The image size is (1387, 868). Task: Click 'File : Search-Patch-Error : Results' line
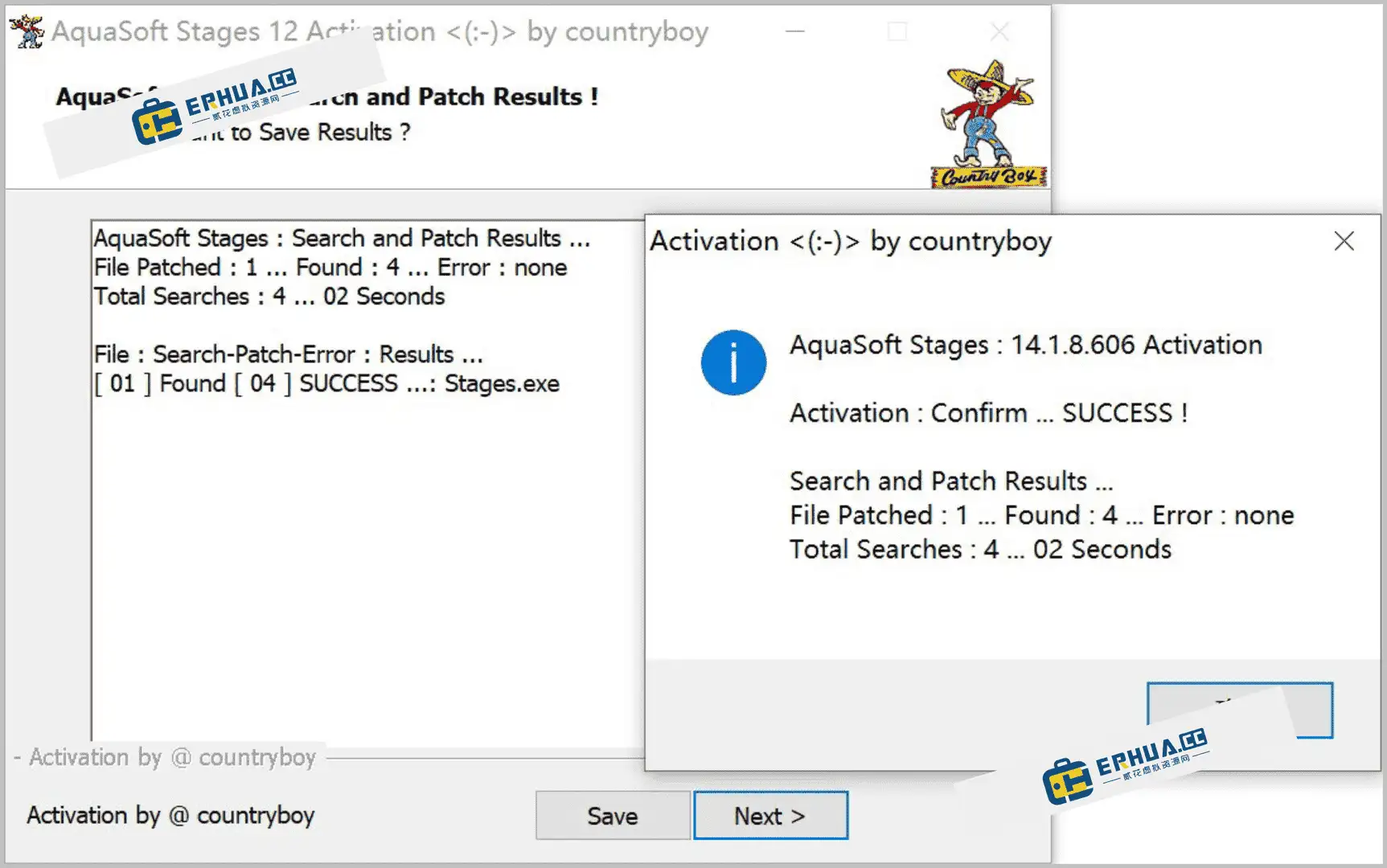(x=288, y=354)
